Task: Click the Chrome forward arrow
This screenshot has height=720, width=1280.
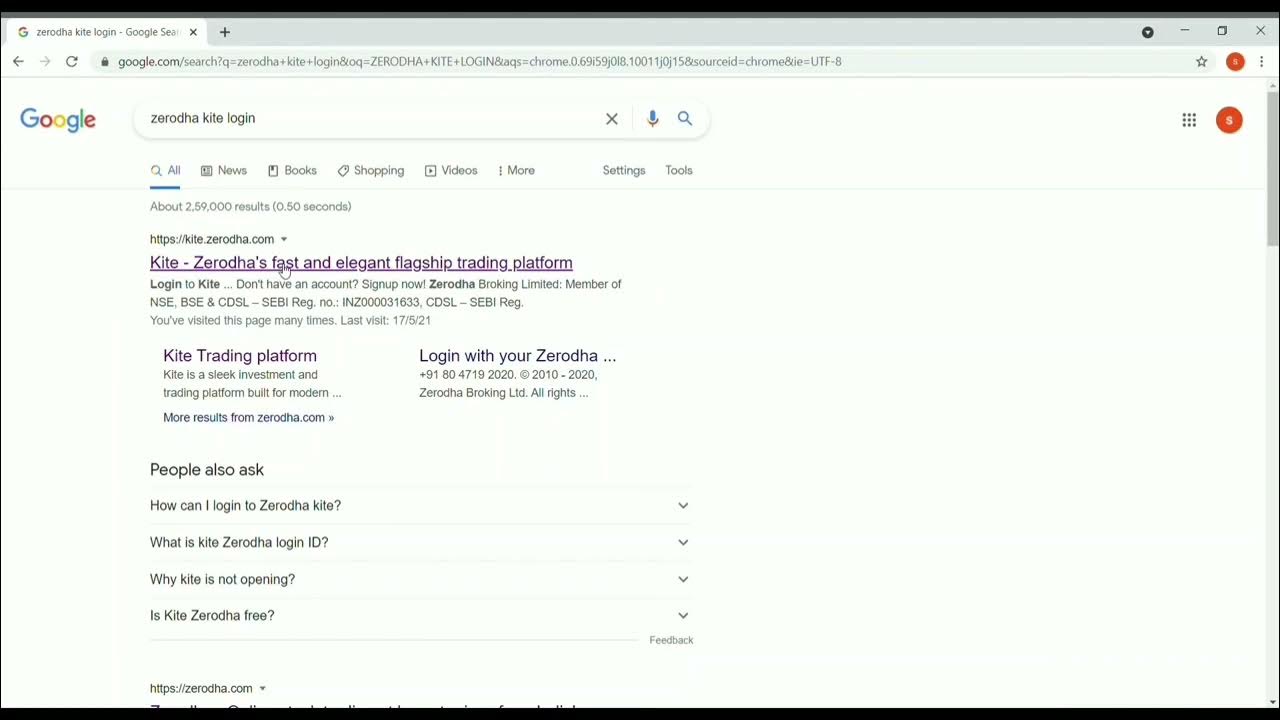Action: point(45,61)
